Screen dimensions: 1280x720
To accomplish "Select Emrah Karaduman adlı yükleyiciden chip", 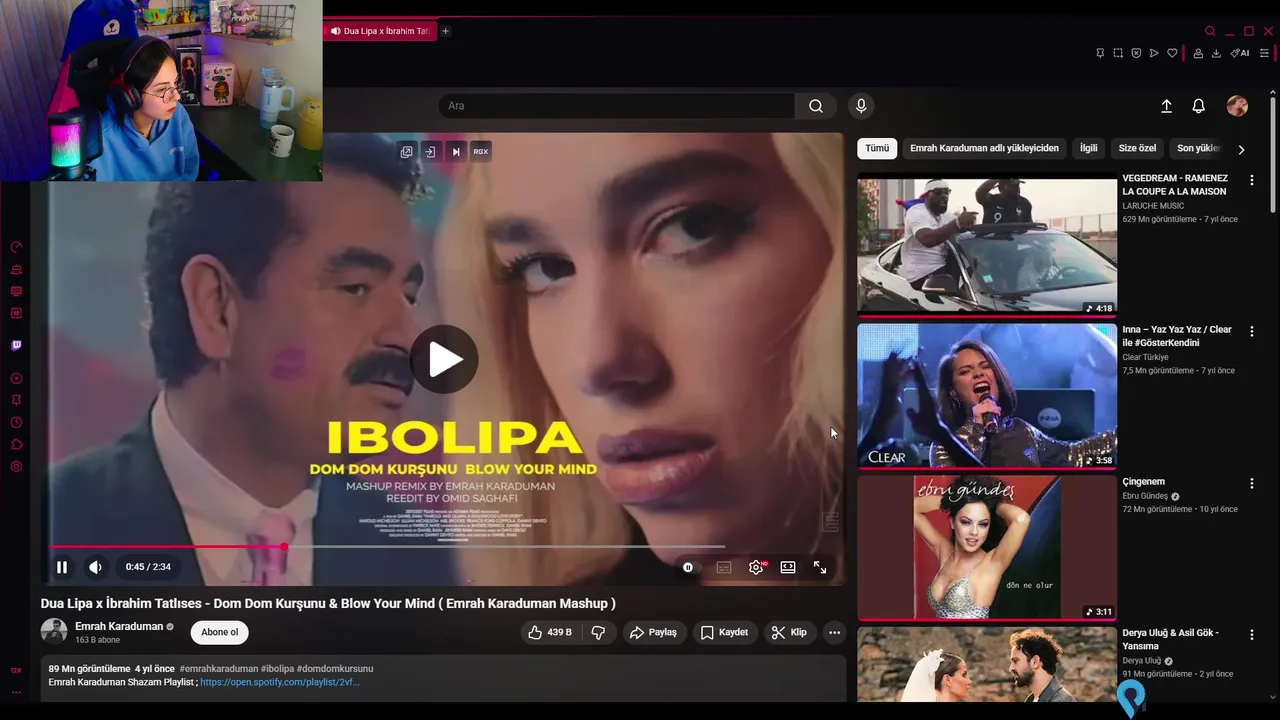I will [x=984, y=148].
